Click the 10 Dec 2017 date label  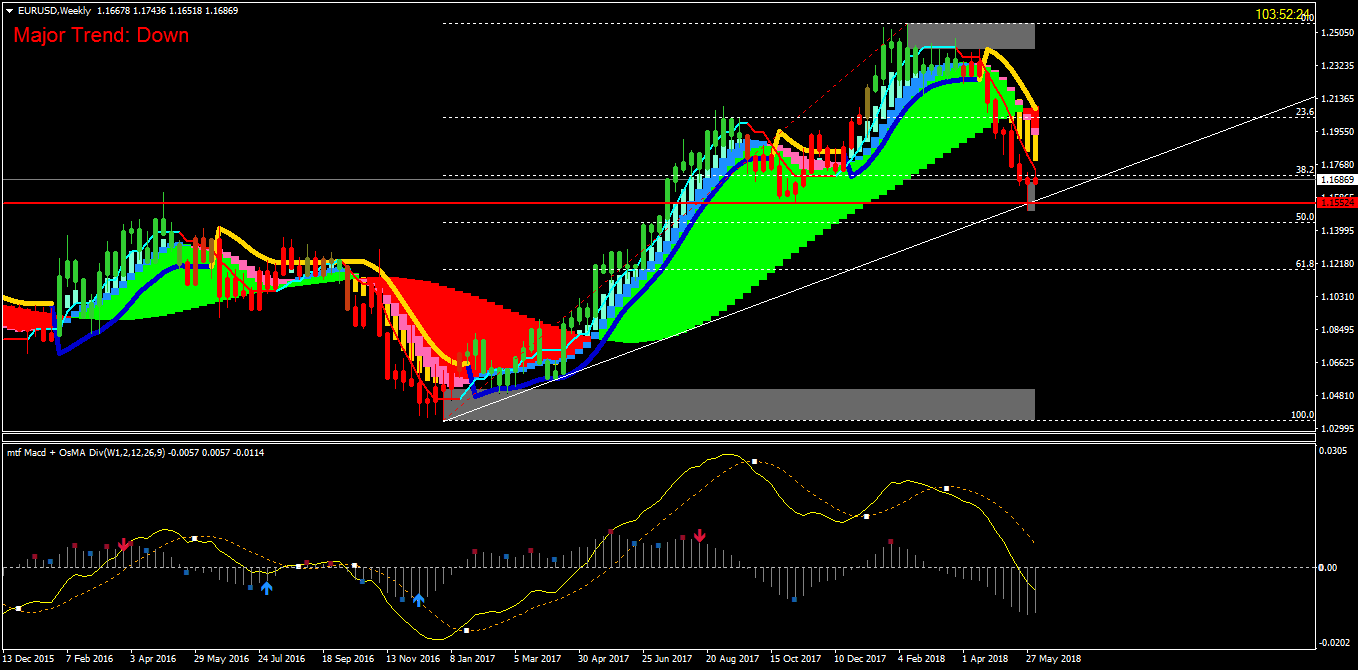point(860,659)
